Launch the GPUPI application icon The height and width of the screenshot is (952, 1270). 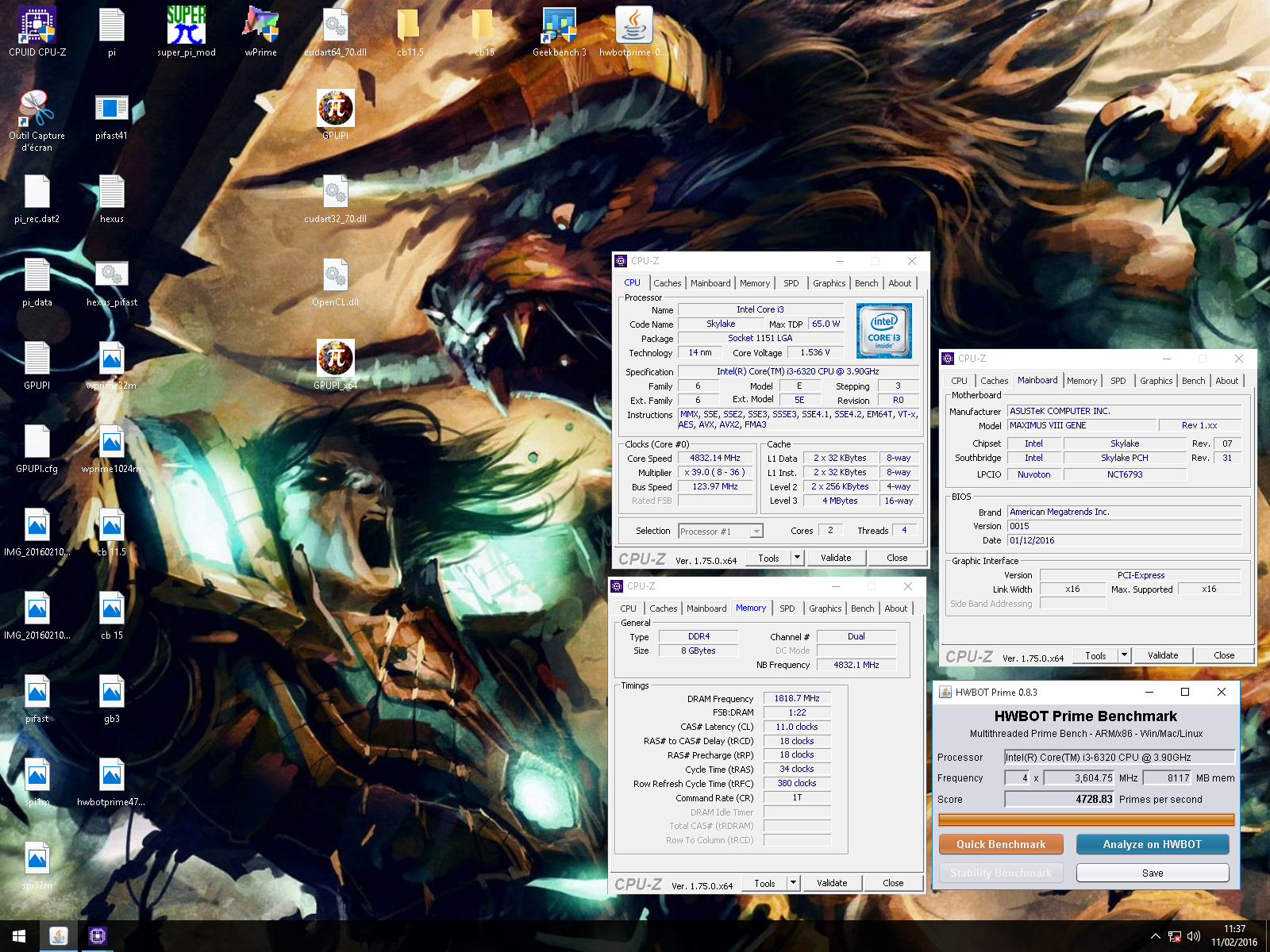(336, 115)
